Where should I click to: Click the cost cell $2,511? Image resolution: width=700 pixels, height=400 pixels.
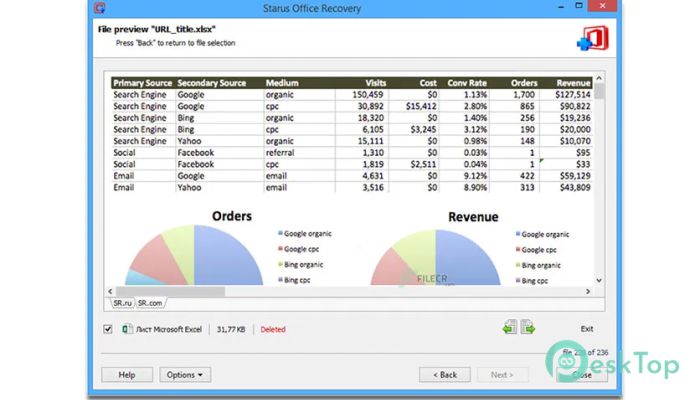coord(423,164)
